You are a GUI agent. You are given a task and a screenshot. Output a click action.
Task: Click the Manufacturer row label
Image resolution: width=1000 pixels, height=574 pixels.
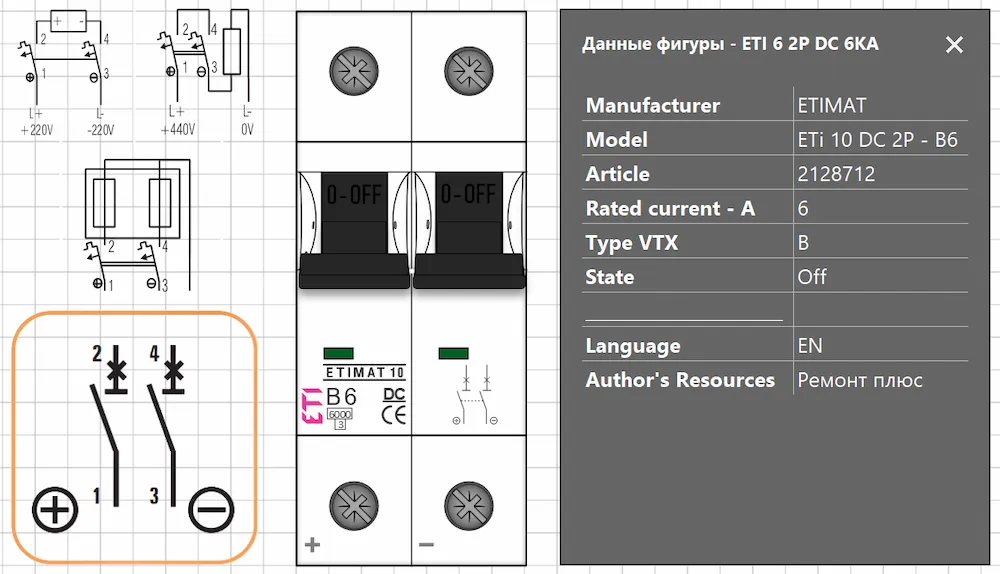click(652, 105)
